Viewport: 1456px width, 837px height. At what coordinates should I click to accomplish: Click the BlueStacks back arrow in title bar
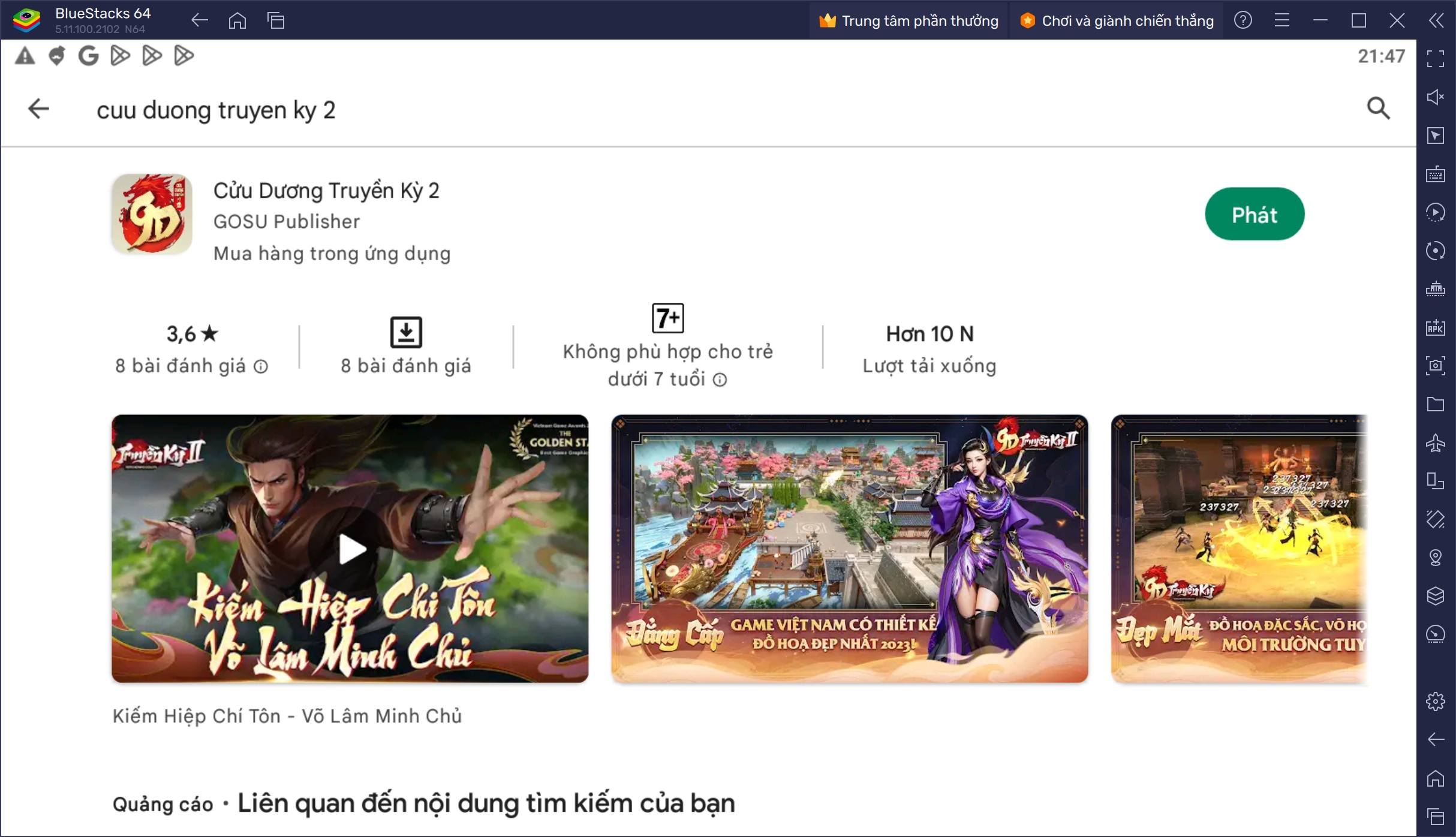point(199,20)
